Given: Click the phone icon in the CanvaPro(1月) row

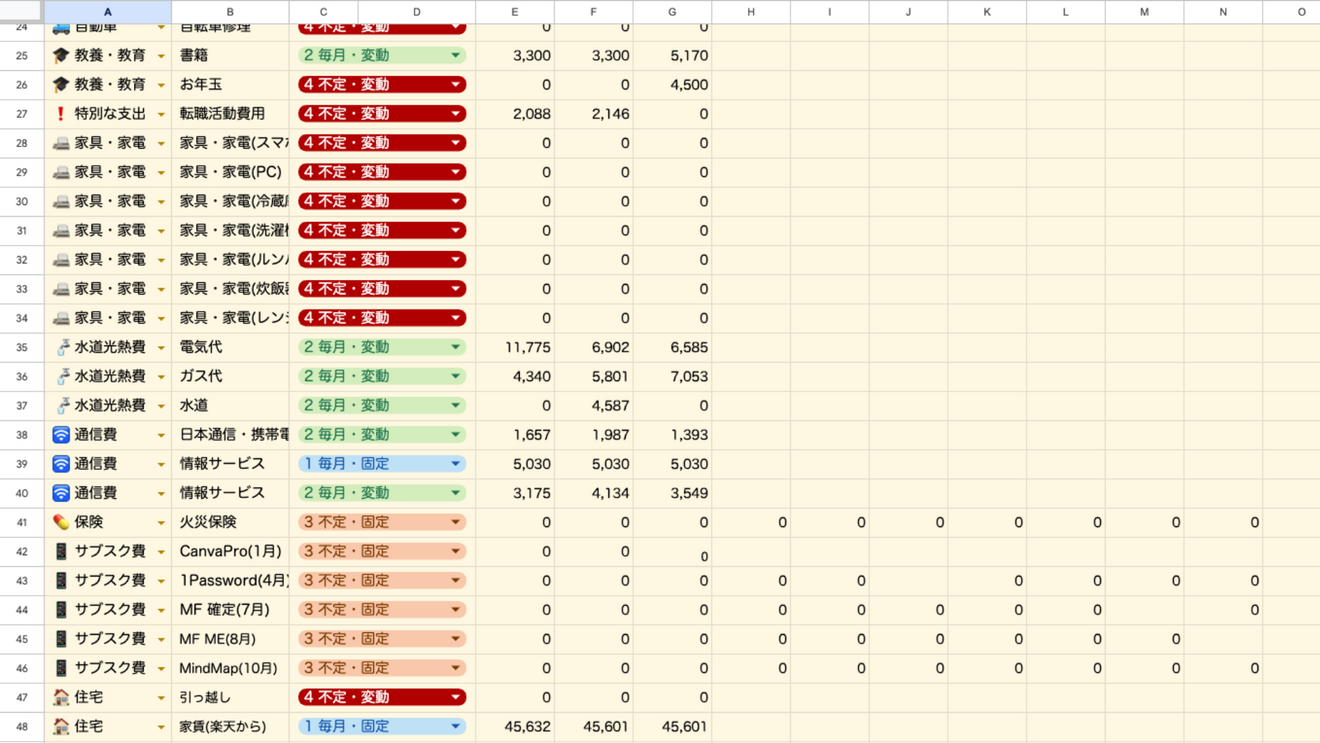Looking at the screenshot, I should click(61, 551).
